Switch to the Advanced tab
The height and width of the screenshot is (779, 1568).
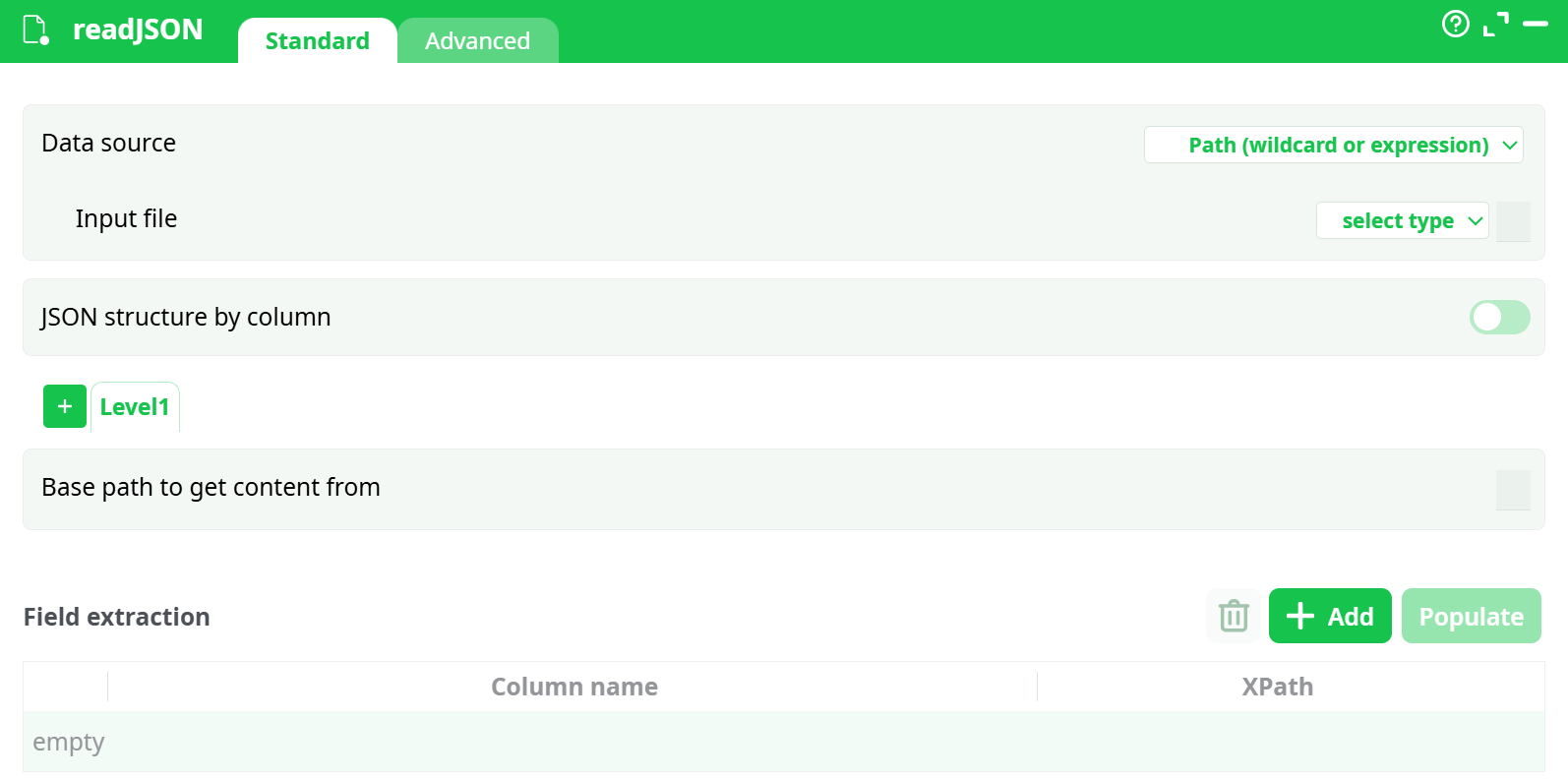477,41
